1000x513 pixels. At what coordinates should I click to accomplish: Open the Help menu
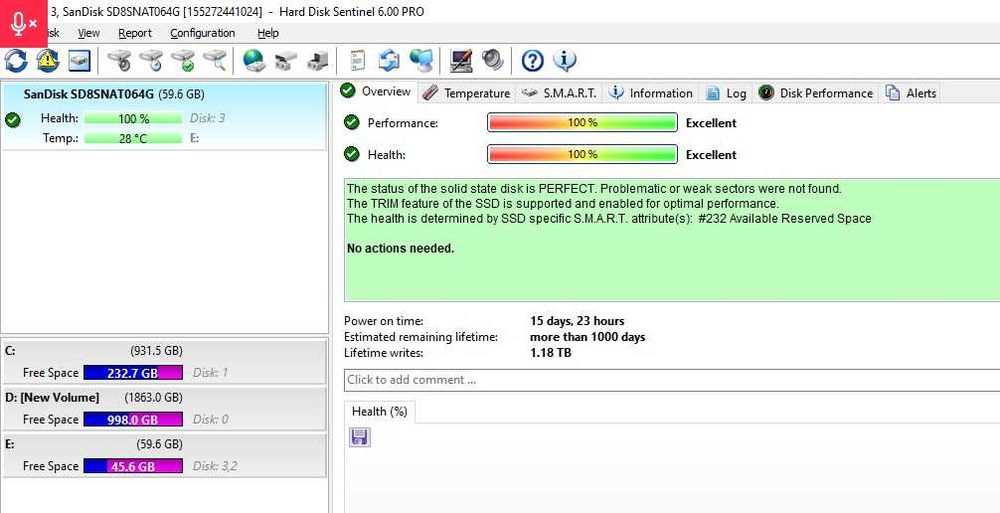coord(268,33)
